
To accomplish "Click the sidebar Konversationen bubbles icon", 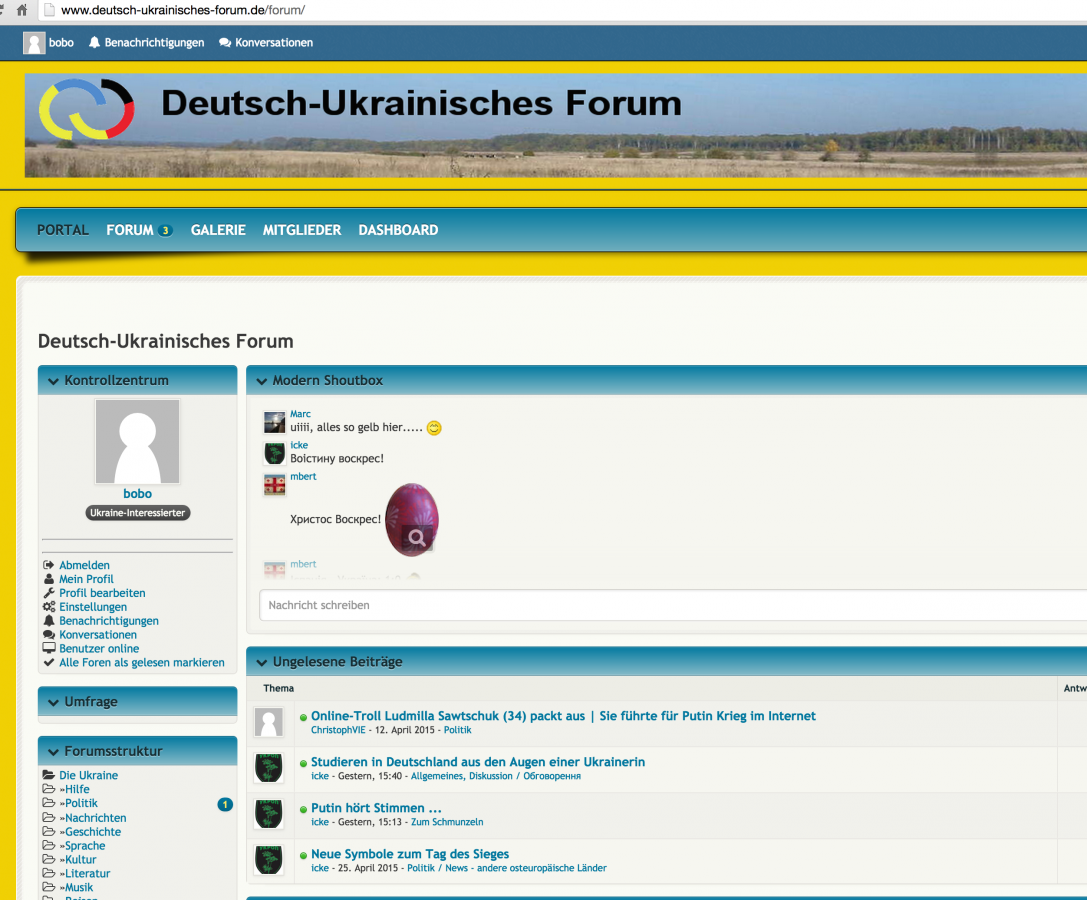I will 49,634.
